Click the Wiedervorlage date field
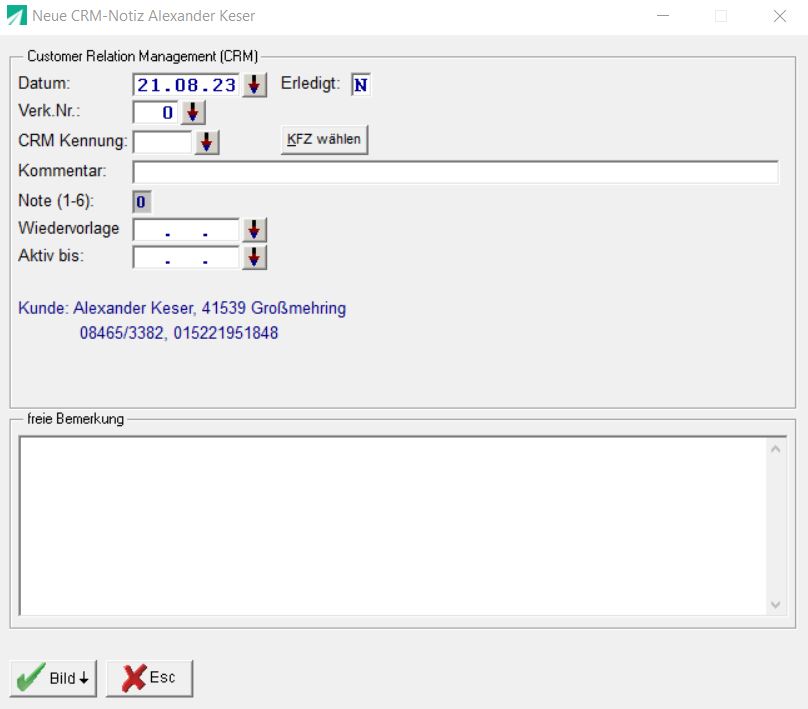This screenshot has height=709, width=808. pyautogui.click(x=185, y=230)
